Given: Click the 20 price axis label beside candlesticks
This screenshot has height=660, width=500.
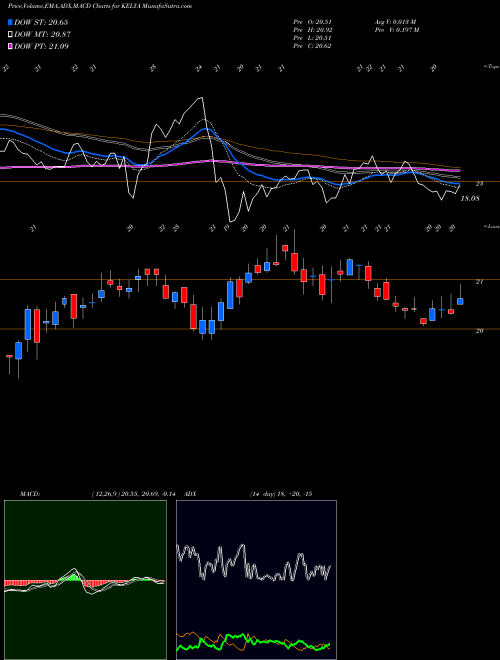Looking at the screenshot, I should click(x=479, y=331).
